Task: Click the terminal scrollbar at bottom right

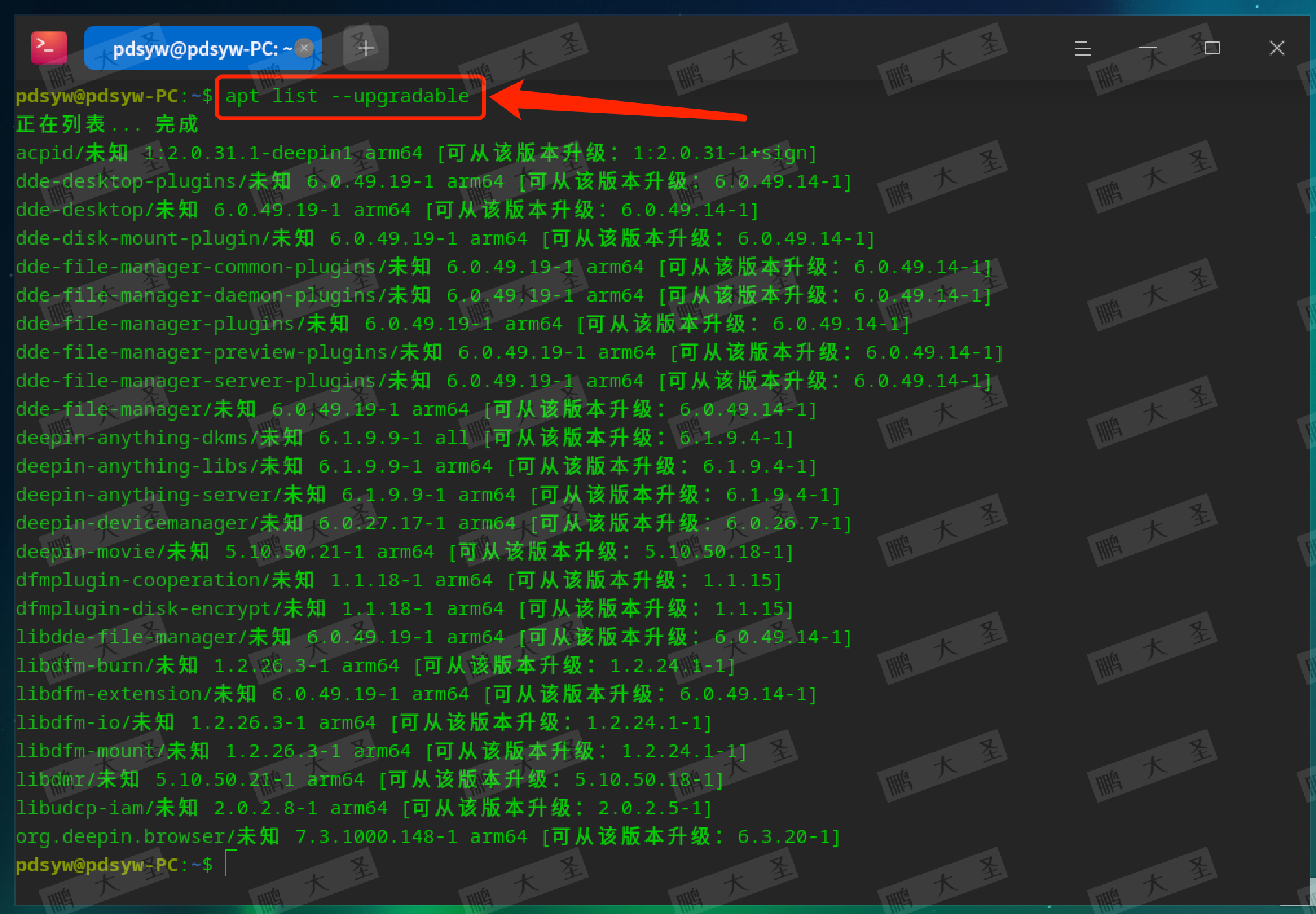Action: click(1311, 891)
